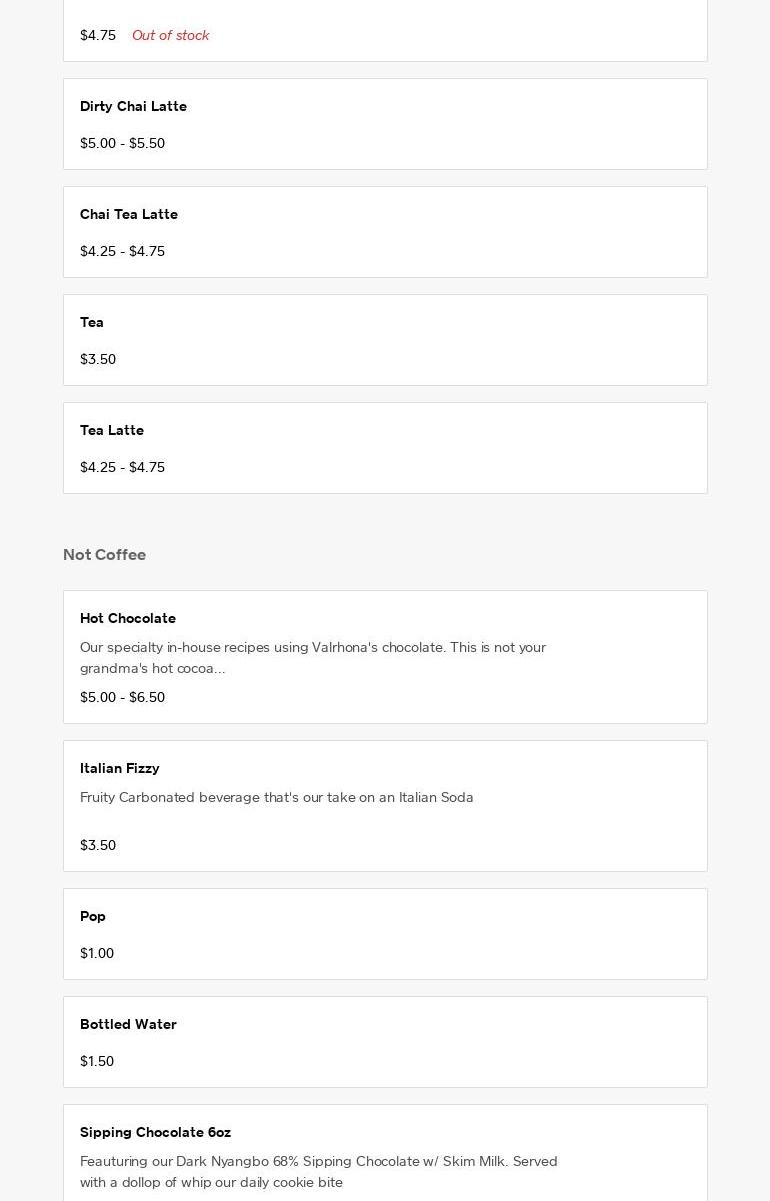This screenshot has height=1201, width=770.
Task: Select the Chai Tea Latte item title
Action: tap(129, 214)
